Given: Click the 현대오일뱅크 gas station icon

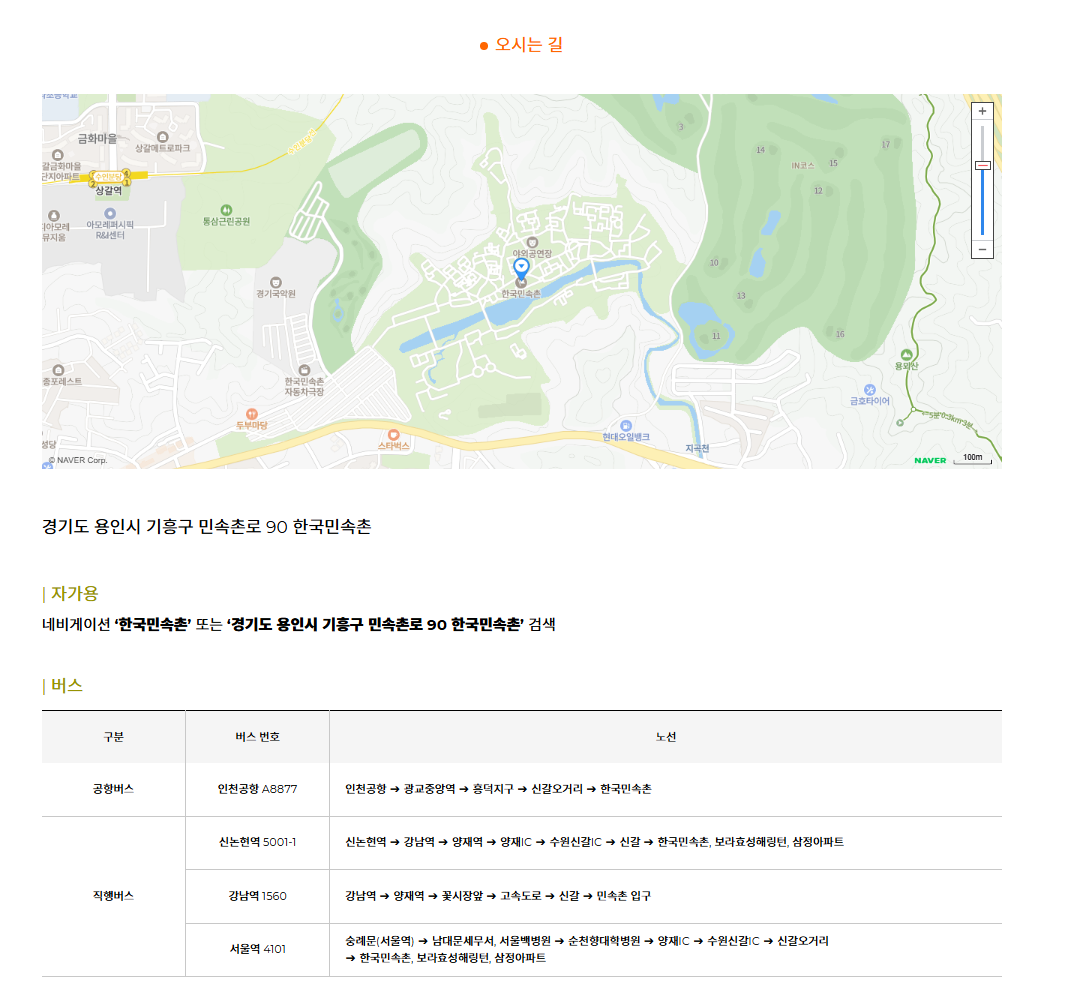Looking at the screenshot, I should (627, 426).
